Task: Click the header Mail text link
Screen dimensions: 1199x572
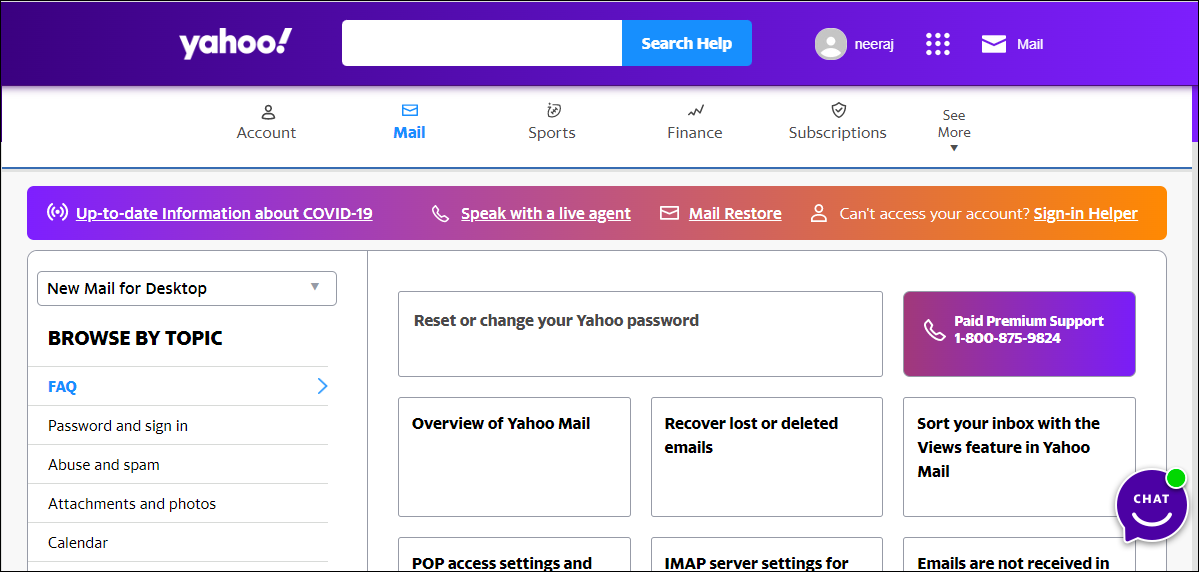Action: pyautogui.click(x=1029, y=44)
